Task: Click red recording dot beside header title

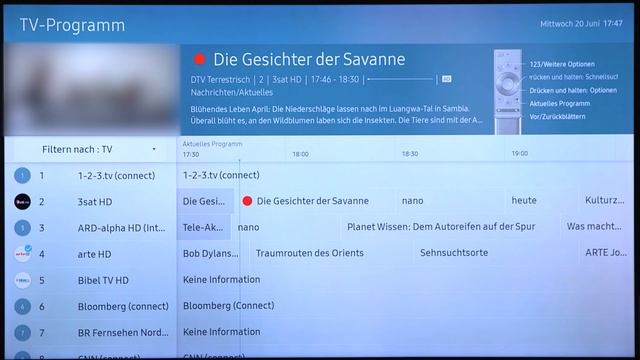Action: [x=200, y=60]
